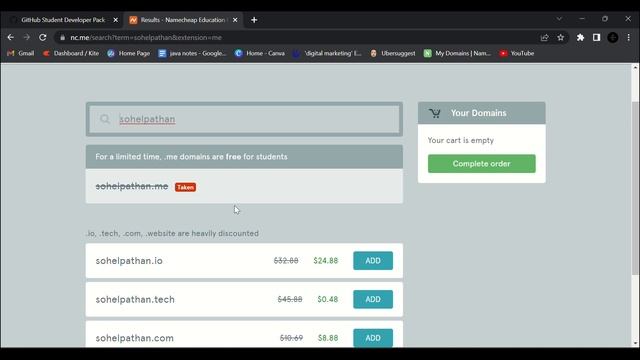
Task: Click the shopping cart icon
Action: [435, 113]
